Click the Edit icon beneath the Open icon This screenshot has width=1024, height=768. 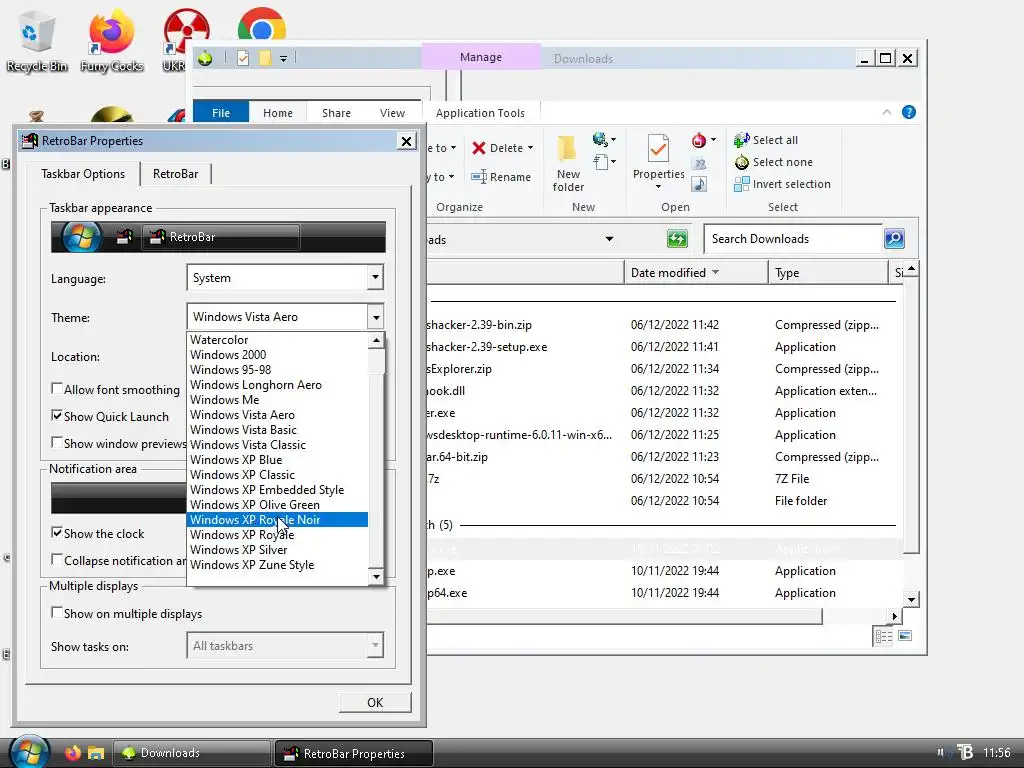(x=699, y=163)
